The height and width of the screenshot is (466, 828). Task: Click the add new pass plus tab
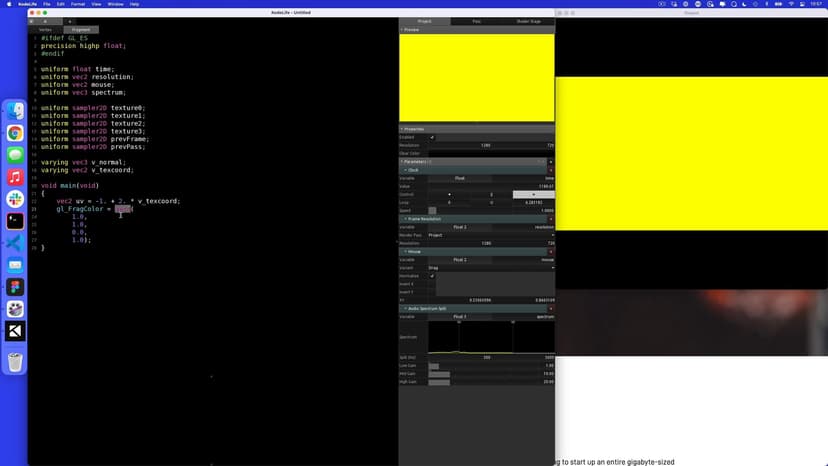[69, 21]
